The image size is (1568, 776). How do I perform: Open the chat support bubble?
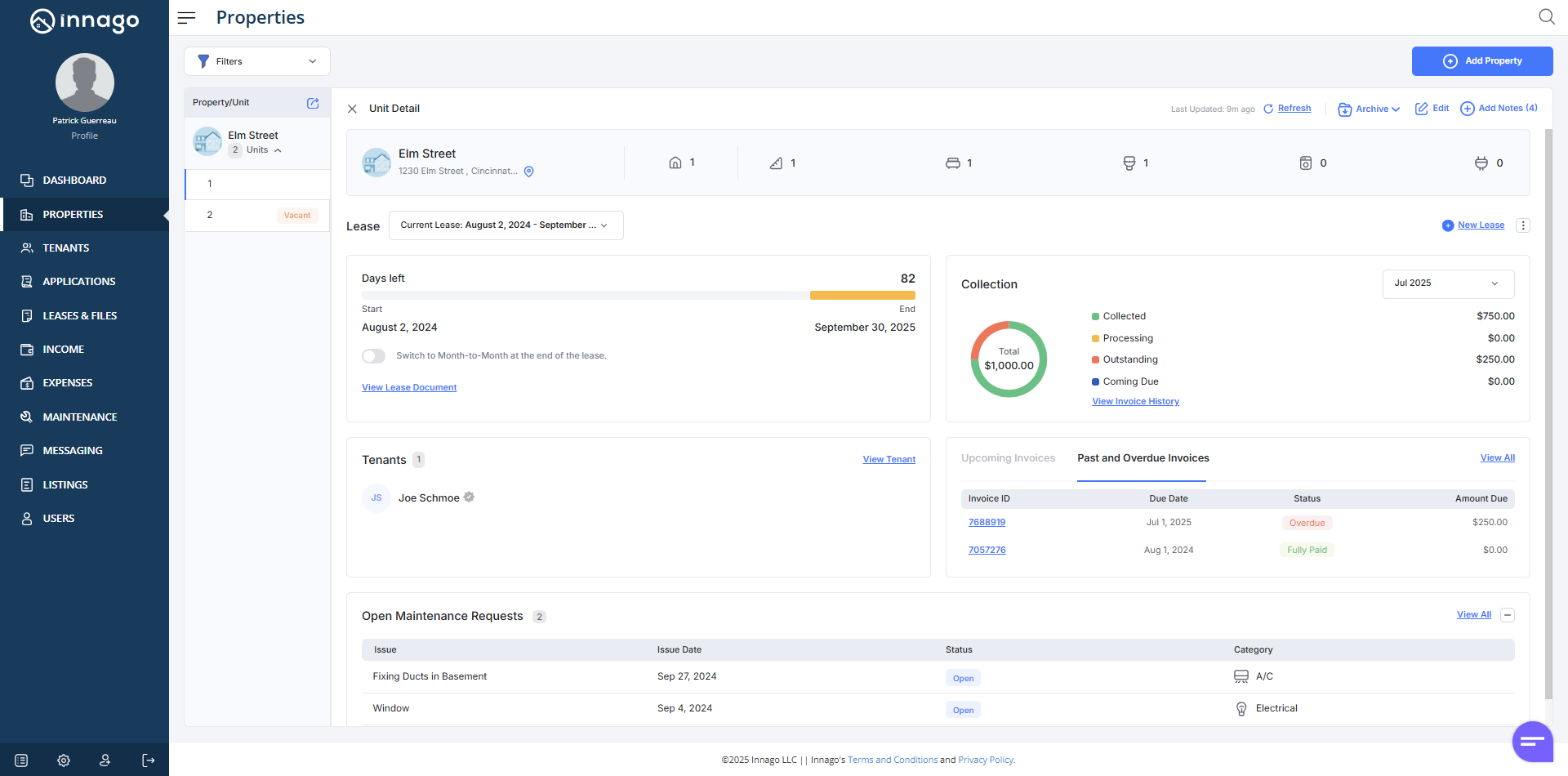pos(1532,741)
